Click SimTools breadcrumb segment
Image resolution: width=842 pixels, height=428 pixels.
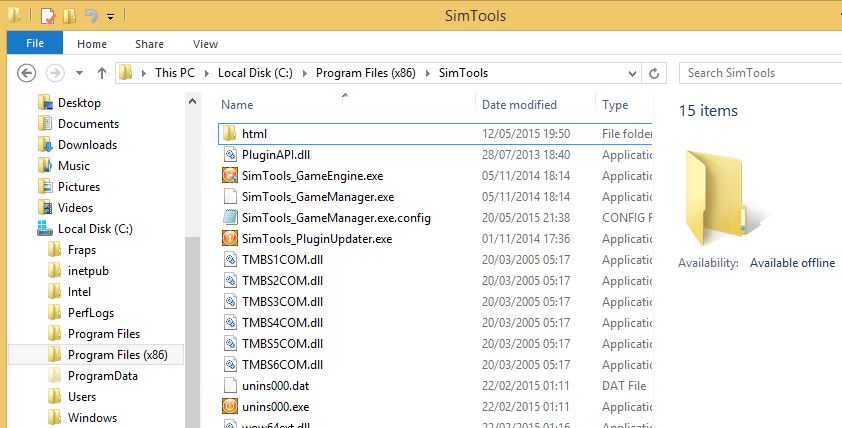click(x=463, y=73)
